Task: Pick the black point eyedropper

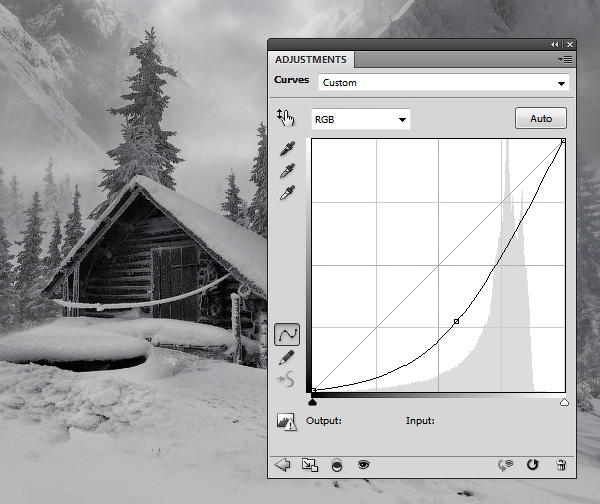Action: (x=287, y=148)
